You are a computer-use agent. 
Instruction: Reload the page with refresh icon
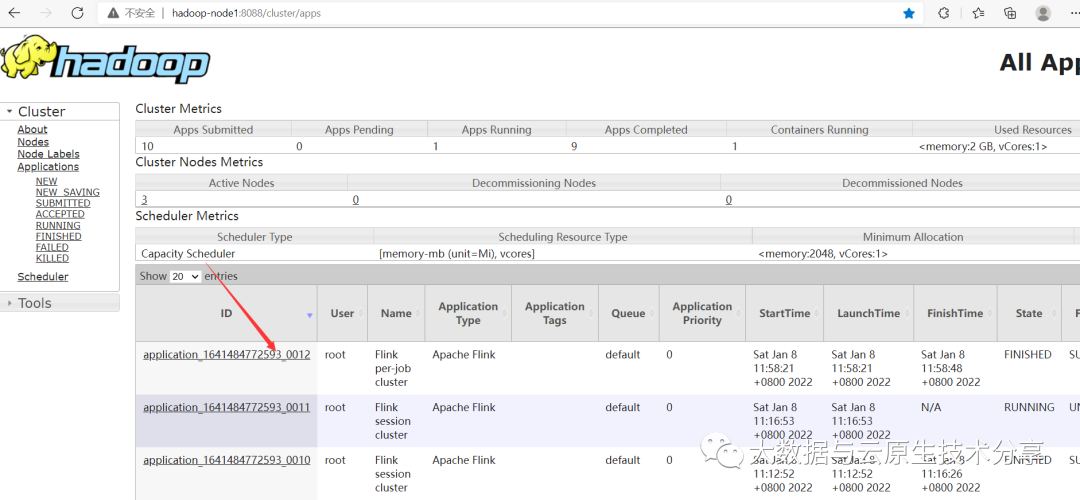[x=78, y=13]
